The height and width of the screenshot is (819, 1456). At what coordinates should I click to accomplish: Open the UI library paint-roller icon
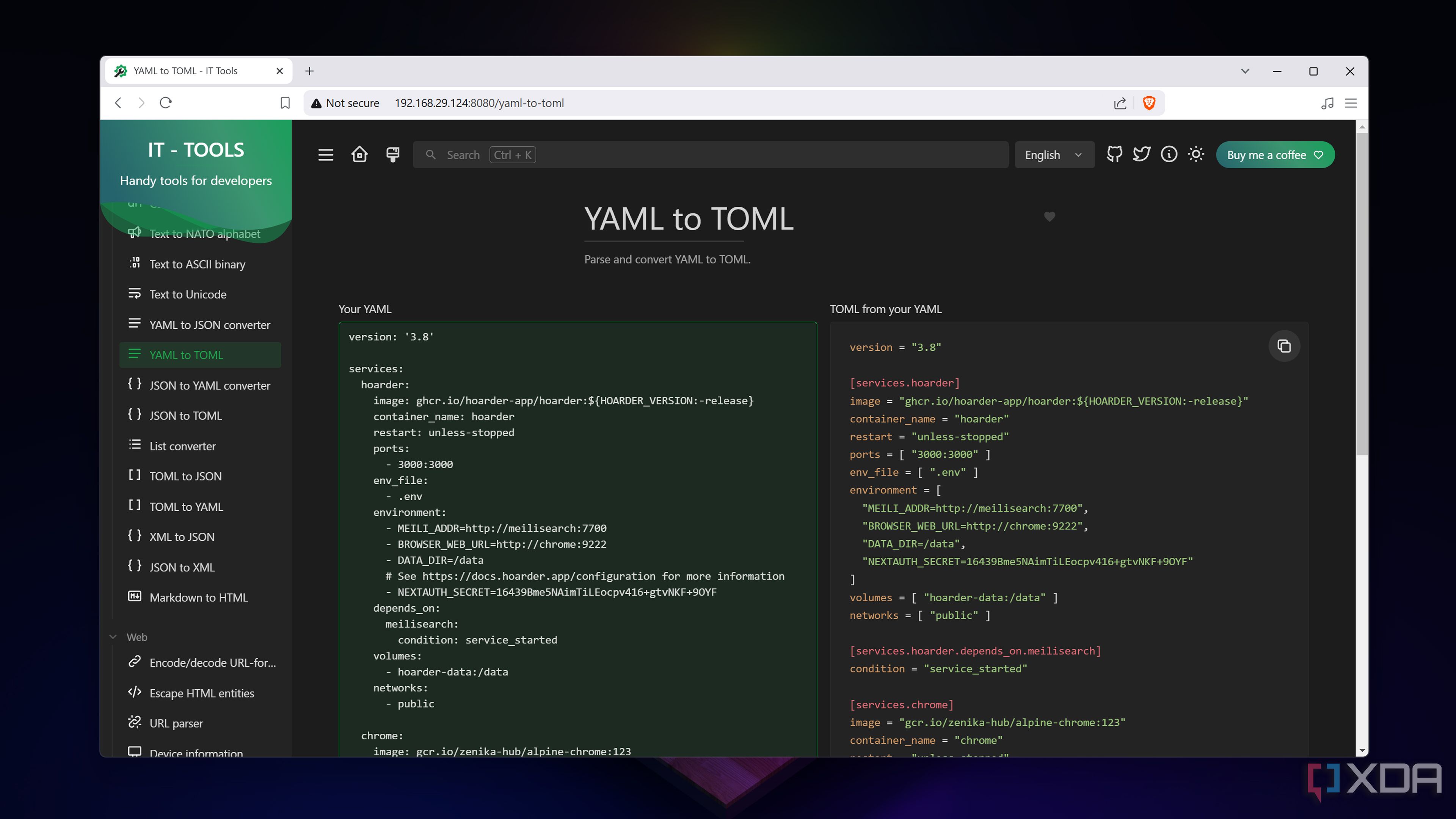pyautogui.click(x=393, y=154)
